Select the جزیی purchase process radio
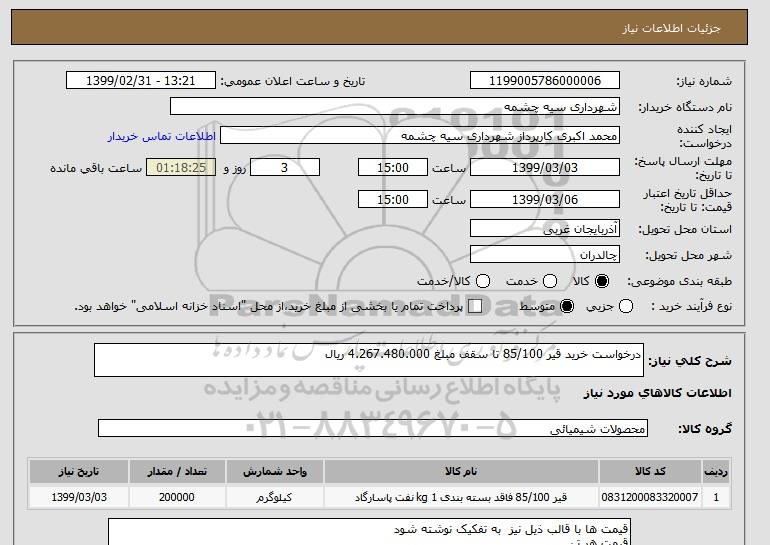 point(626,306)
